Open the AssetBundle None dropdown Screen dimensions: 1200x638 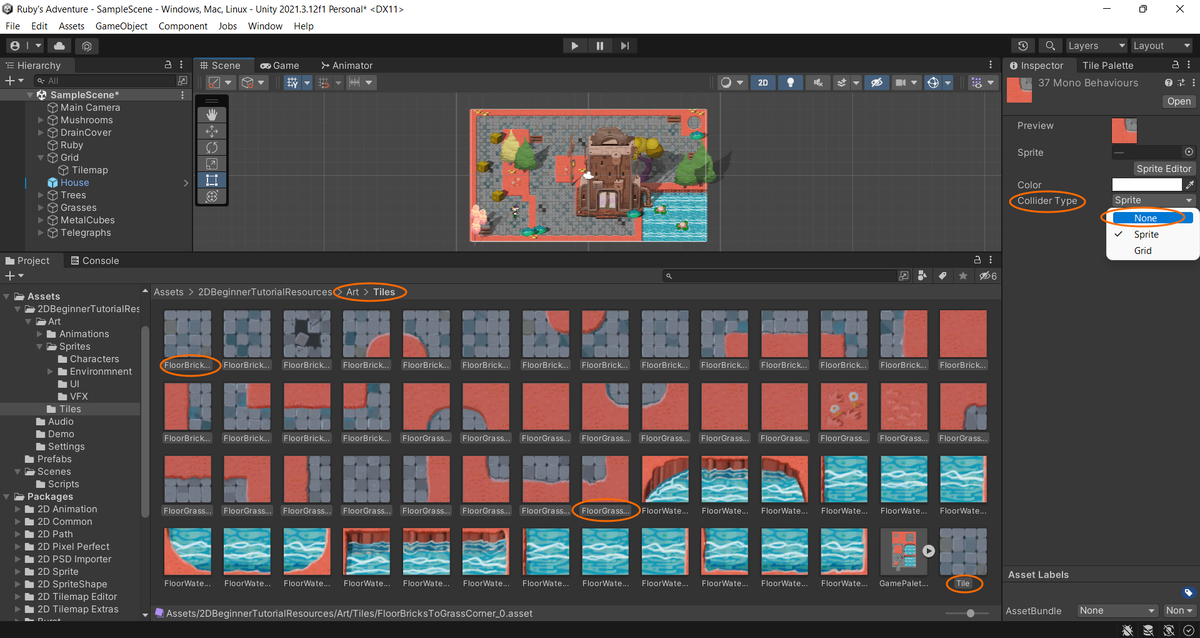point(1117,610)
